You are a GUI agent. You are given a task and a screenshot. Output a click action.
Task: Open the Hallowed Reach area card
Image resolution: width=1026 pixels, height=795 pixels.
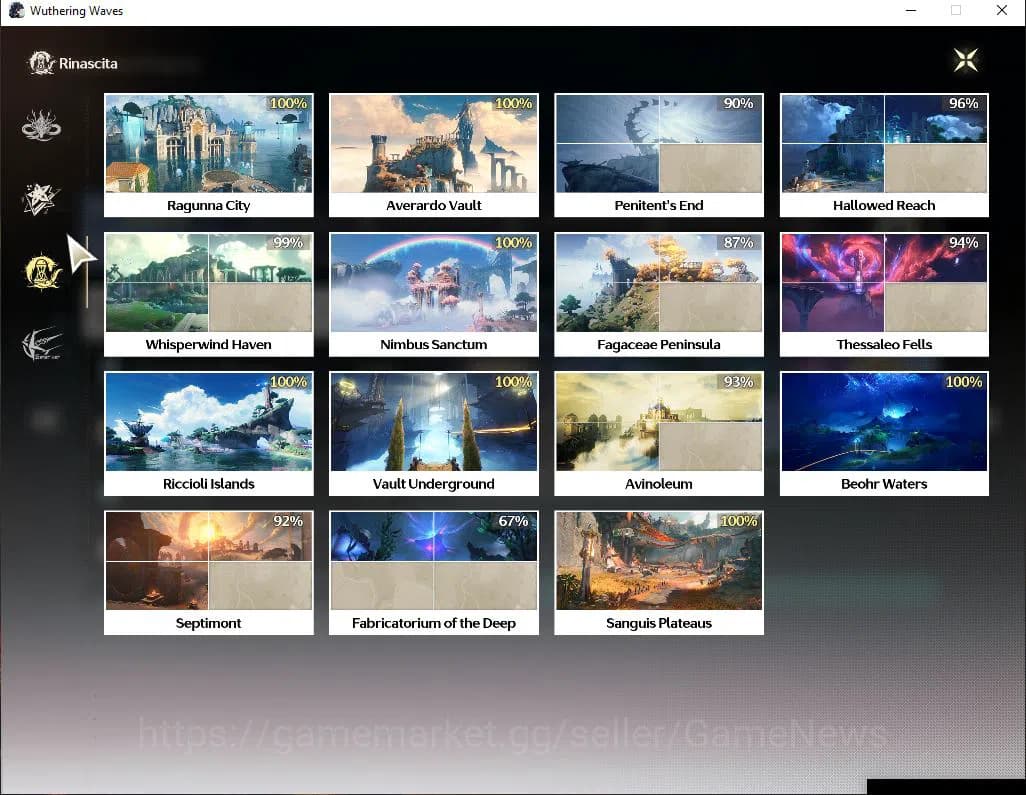tap(884, 155)
